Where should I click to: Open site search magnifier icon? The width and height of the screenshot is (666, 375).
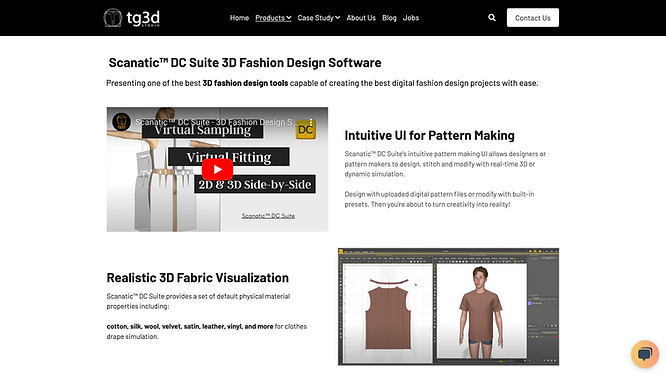[x=492, y=18]
